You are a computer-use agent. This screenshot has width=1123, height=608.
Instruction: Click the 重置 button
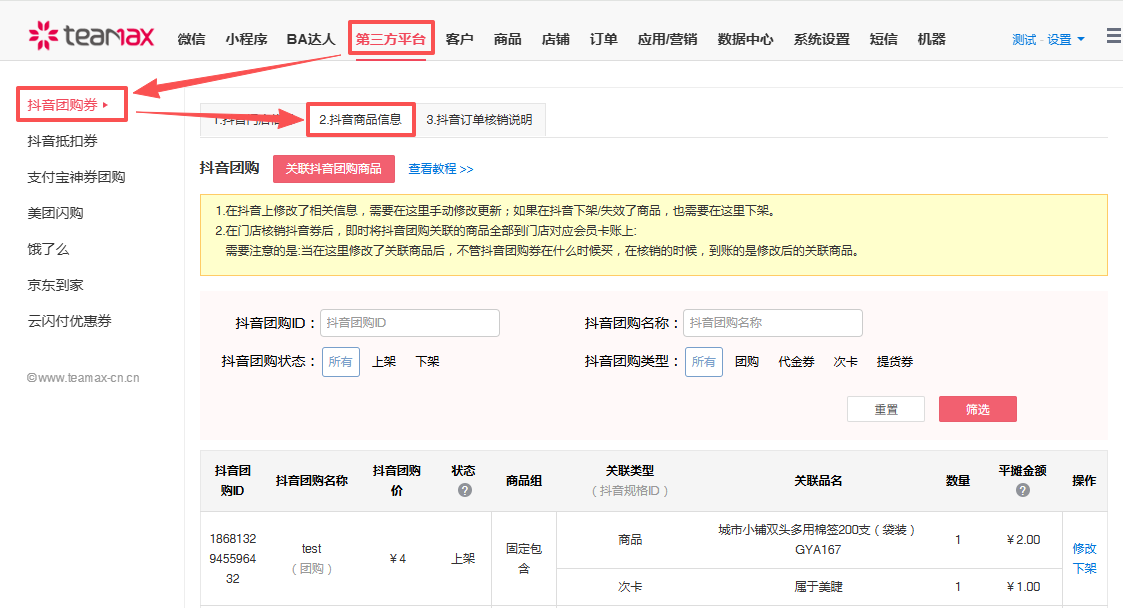886,409
